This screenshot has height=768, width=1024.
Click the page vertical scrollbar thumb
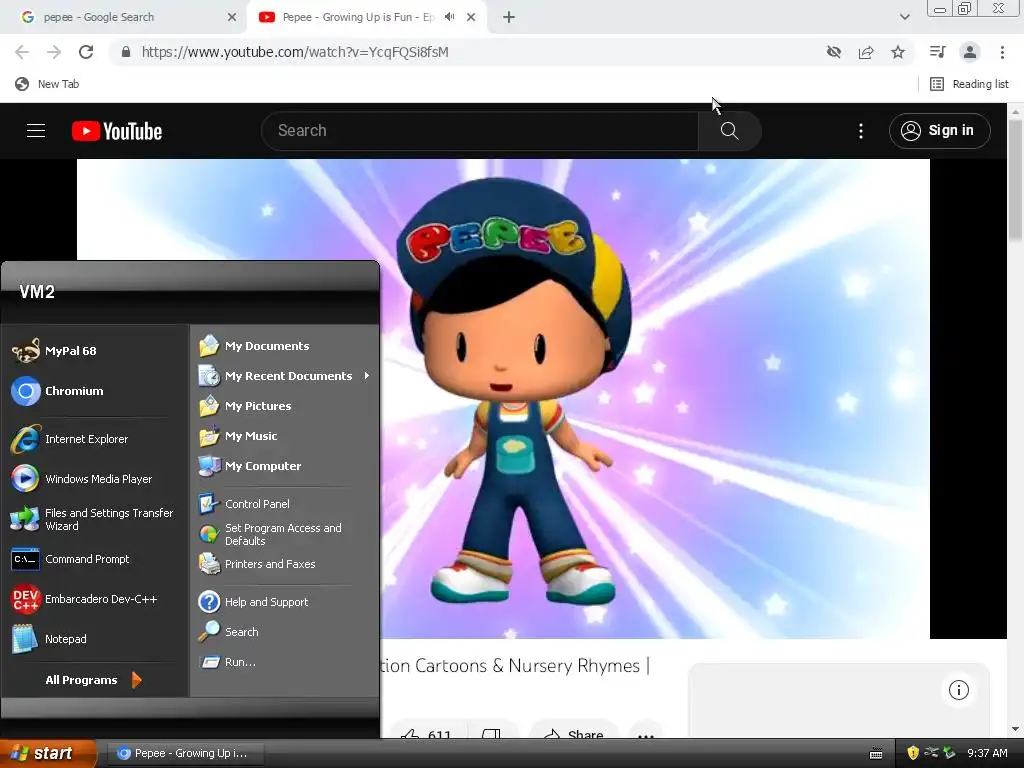(x=1015, y=180)
